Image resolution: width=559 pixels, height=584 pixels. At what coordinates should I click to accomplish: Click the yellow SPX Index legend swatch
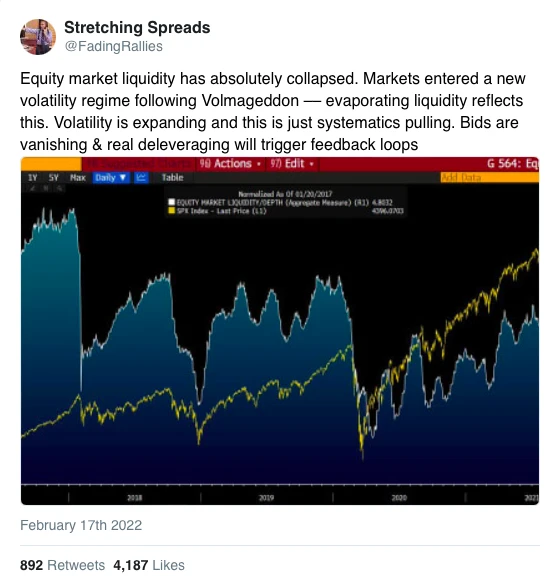172,211
